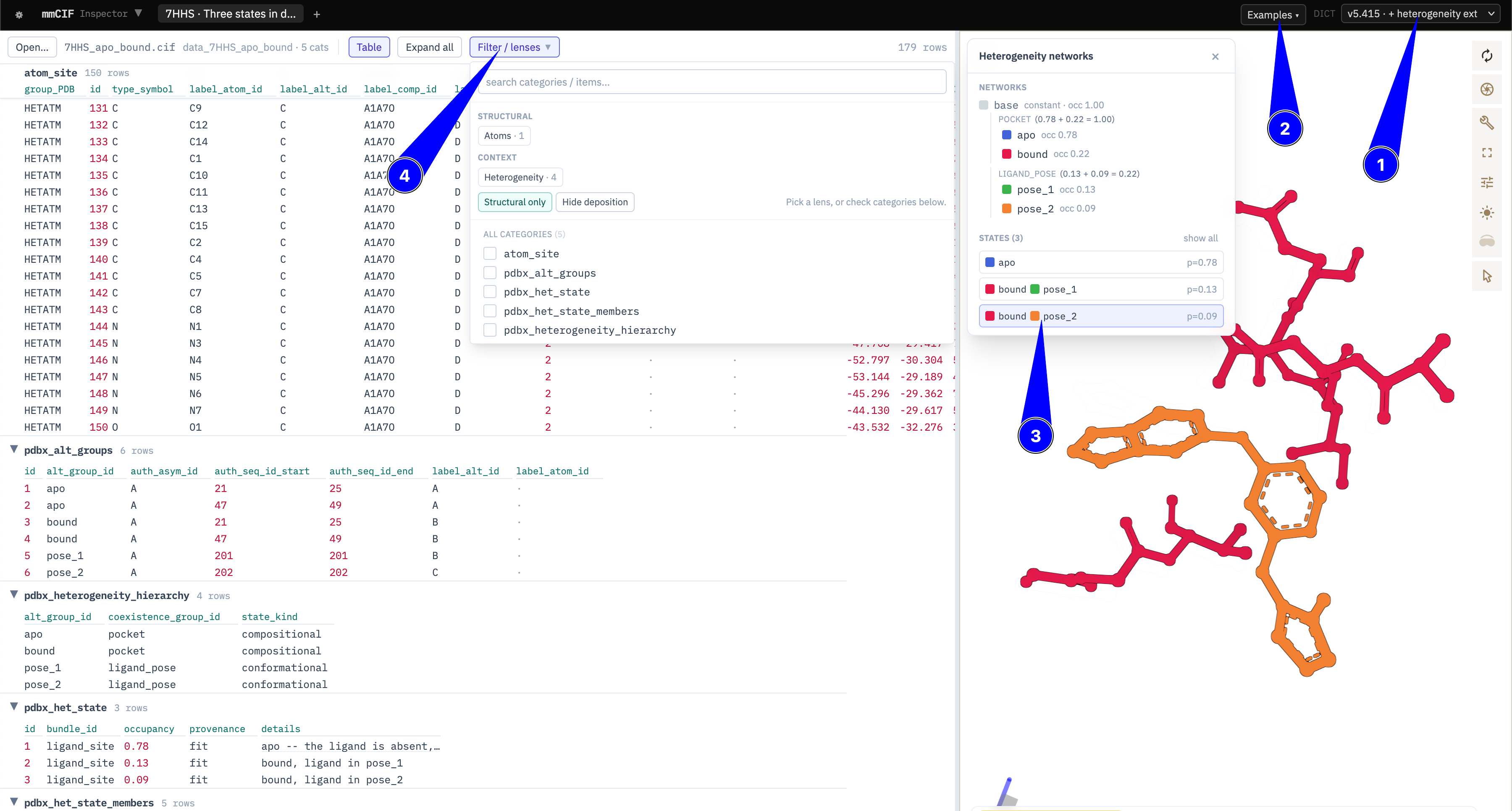Screen dimensions: 1512x811
Task: Click the VR headset icon
Action: [x=1486, y=241]
